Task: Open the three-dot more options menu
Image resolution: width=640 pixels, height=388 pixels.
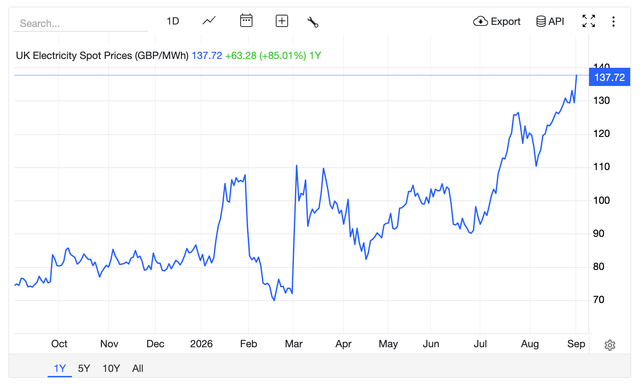Action: pyautogui.click(x=613, y=21)
